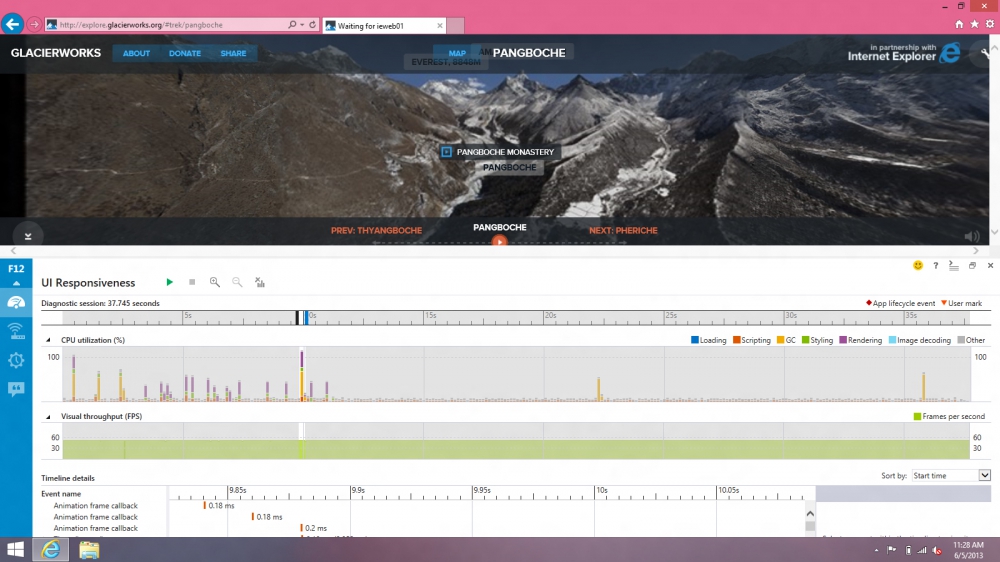
Task: Open the ABOUT menu on Glacierworks
Action: pos(136,54)
